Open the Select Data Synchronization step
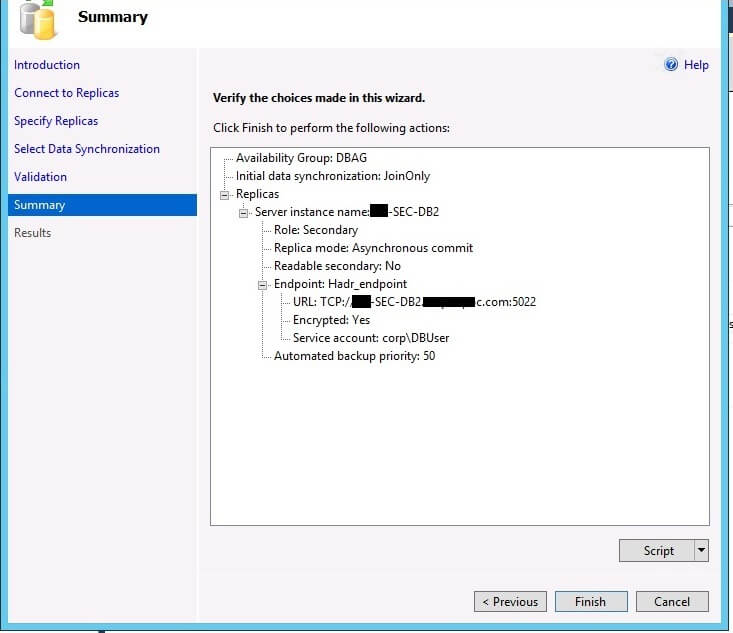This screenshot has height=633, width=733. [x=87, y=149]
